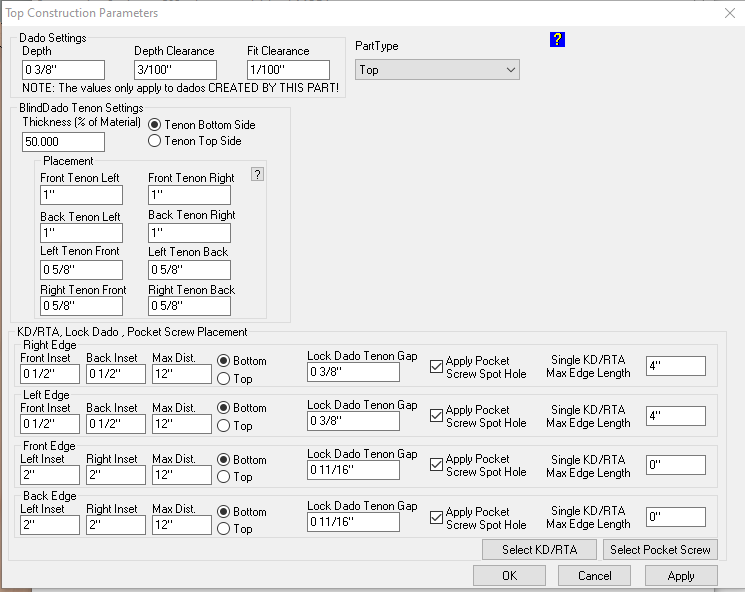This screenshot has width=745, height=592.
Task: Select Top option for Right Edge
Action: pos(223,379)
